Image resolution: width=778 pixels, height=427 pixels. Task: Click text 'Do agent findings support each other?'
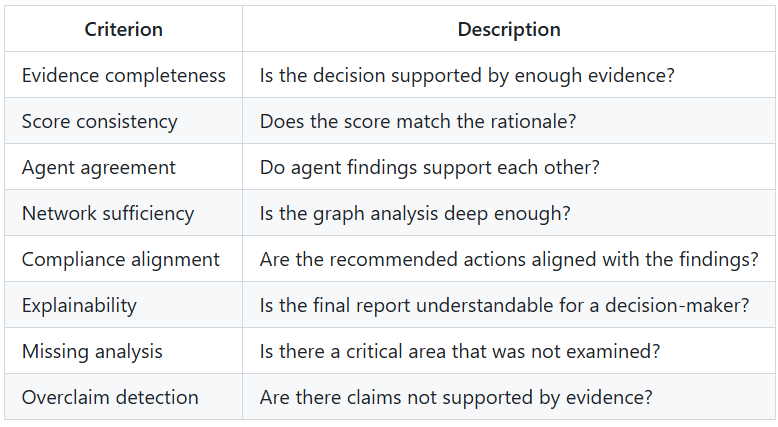pyautogui.click(x=430, y=168)
